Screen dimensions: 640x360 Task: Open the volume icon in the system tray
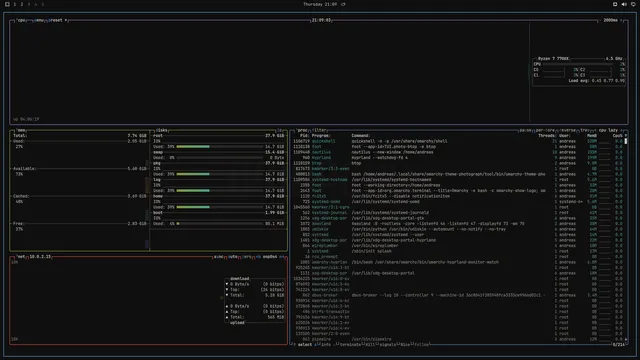(624, 4)
